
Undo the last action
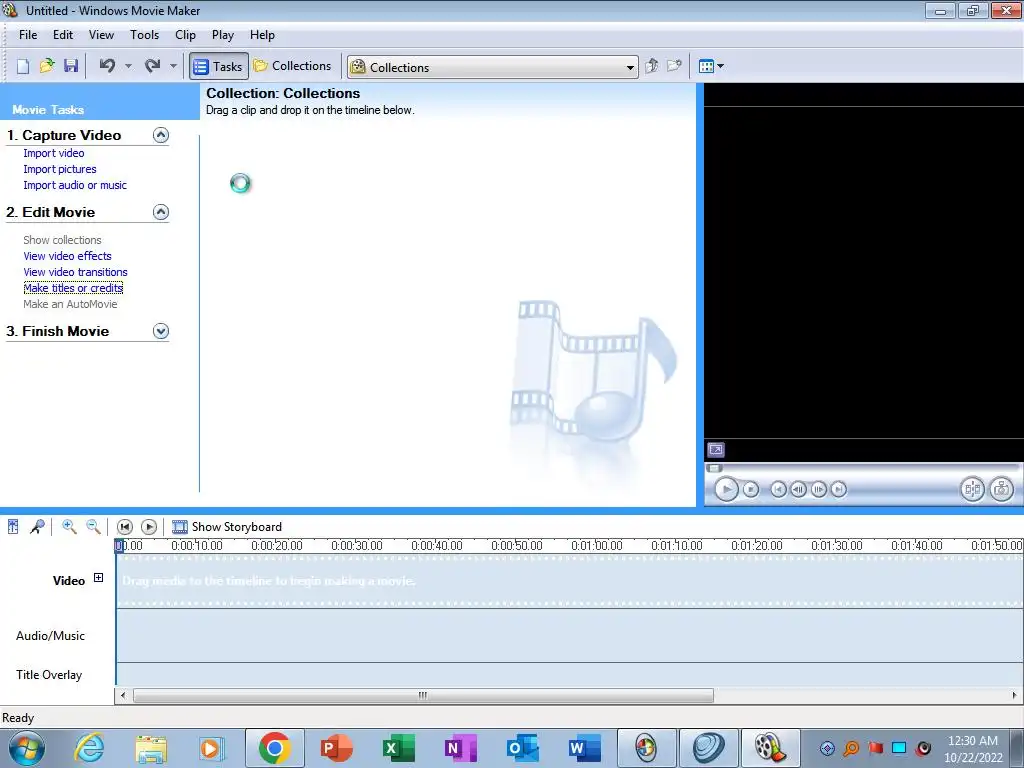pyautogui.click(x=107, y=65)
